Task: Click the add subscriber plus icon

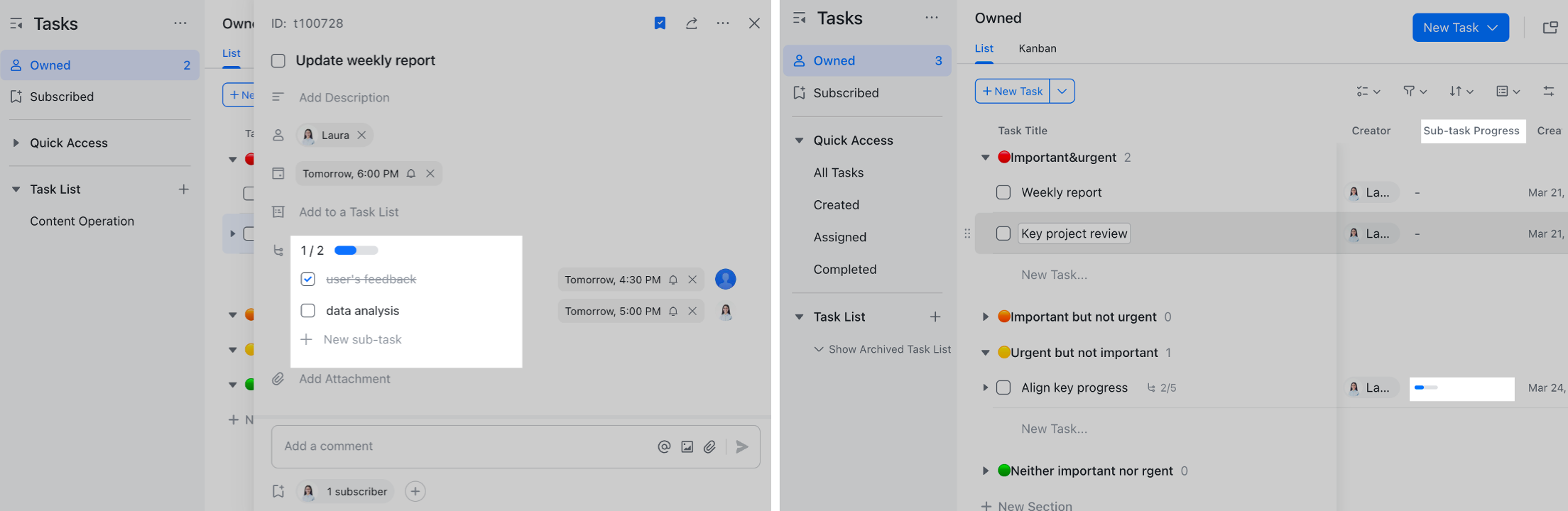Action: coord(415,491)
